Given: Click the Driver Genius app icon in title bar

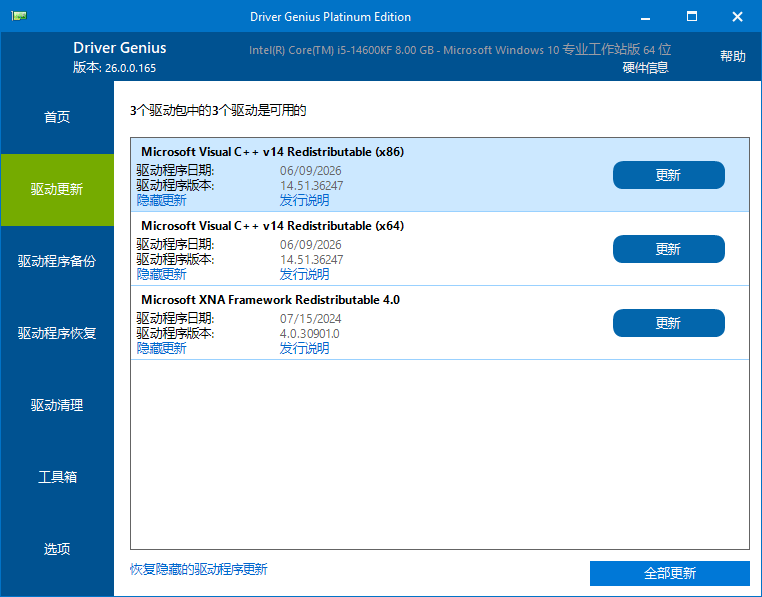Looking at the screenshot, I should 18,16.
